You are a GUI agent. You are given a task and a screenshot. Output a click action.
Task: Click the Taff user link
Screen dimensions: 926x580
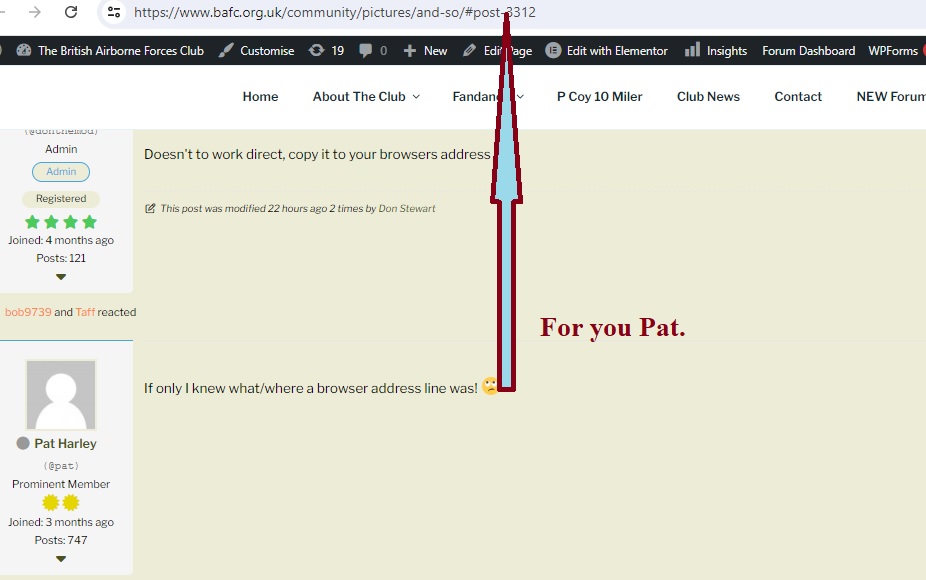pos(85,312)
